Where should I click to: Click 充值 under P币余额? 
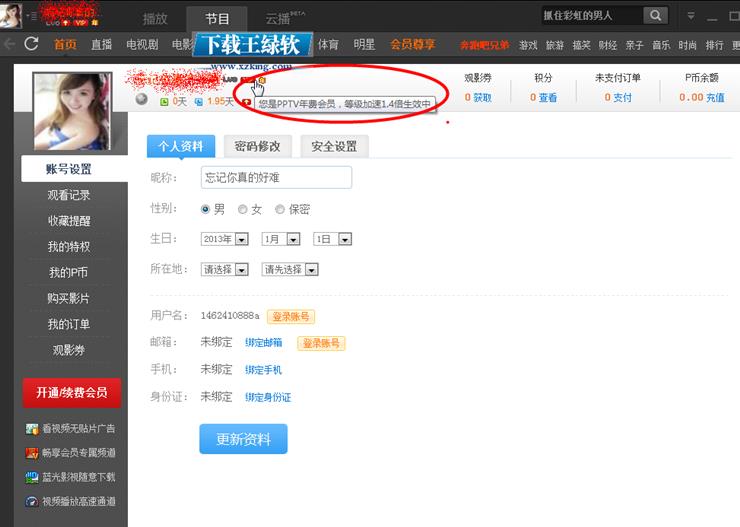click(x=716, y=98)
